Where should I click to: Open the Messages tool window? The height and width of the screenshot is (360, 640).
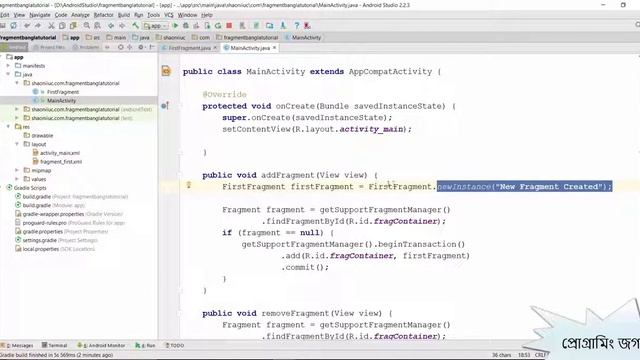click(18, 345)
